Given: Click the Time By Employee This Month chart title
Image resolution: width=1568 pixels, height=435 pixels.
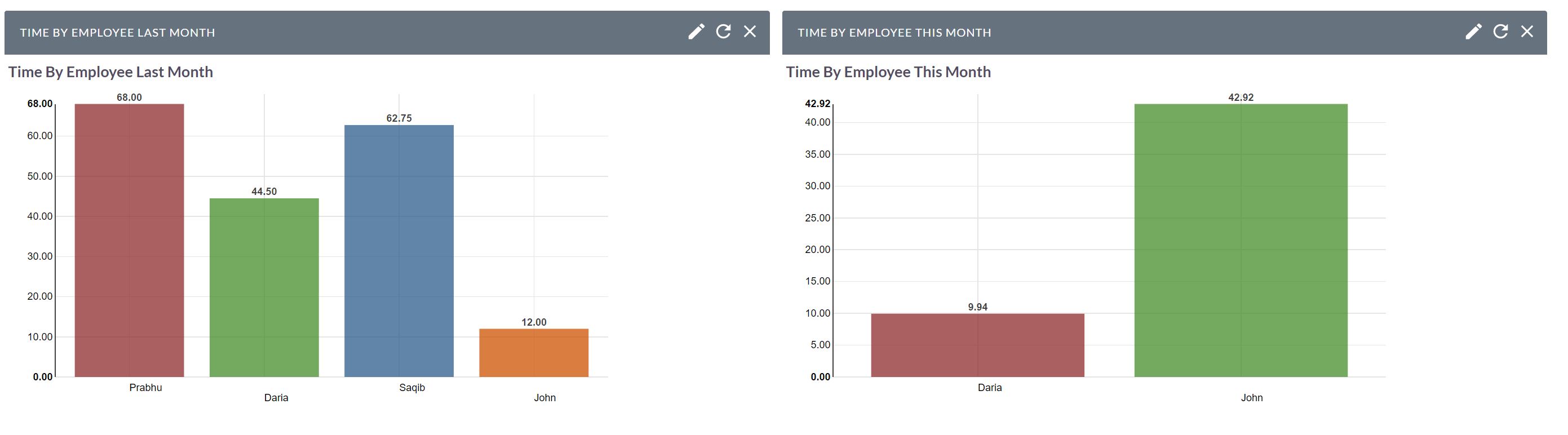Looking at the screenshot, I should [888, 71].
